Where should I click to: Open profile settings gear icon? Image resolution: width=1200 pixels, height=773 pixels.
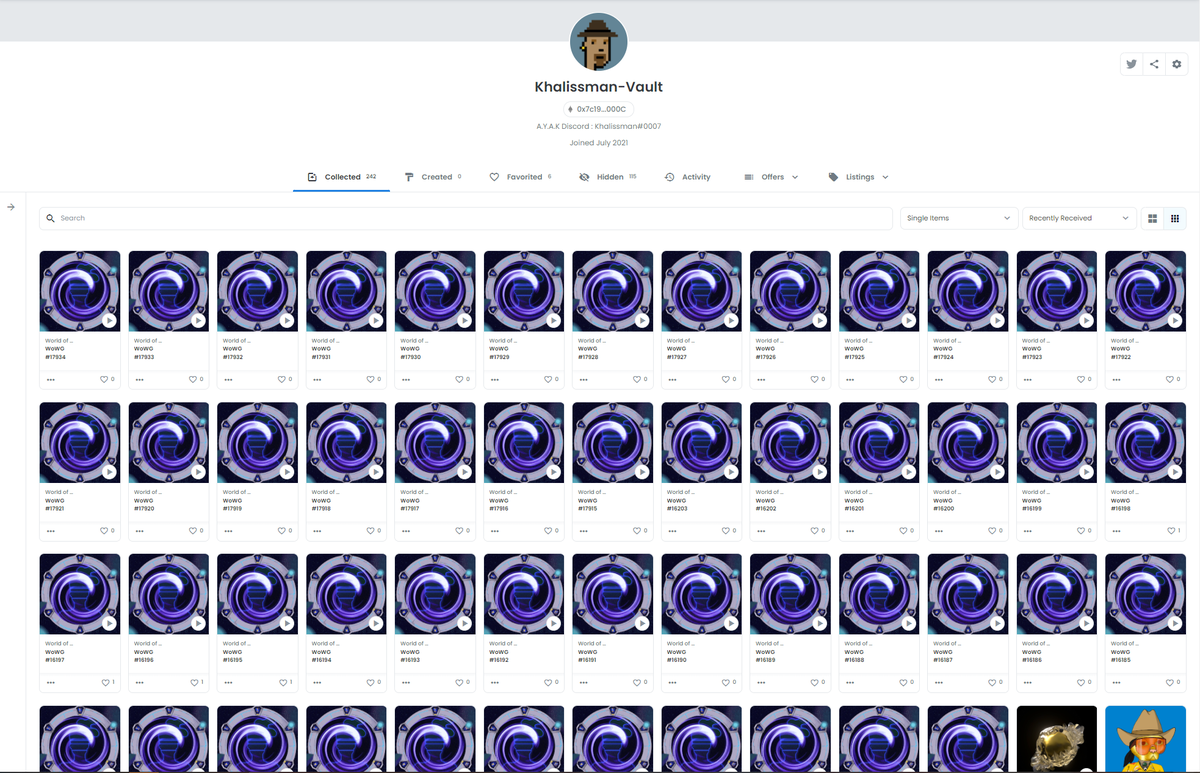(x=1176, y=64)
